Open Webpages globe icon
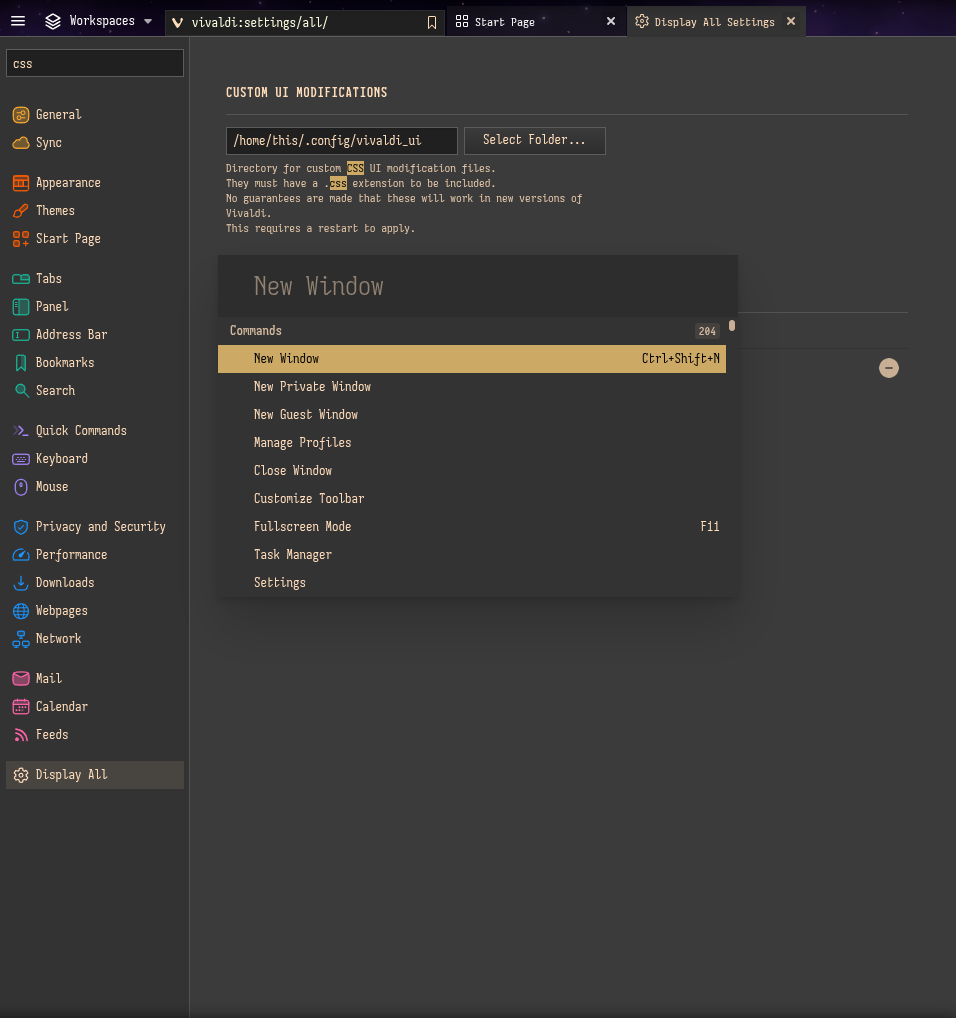The height and width of the screenshot is (1018, 956). [21, 611]
